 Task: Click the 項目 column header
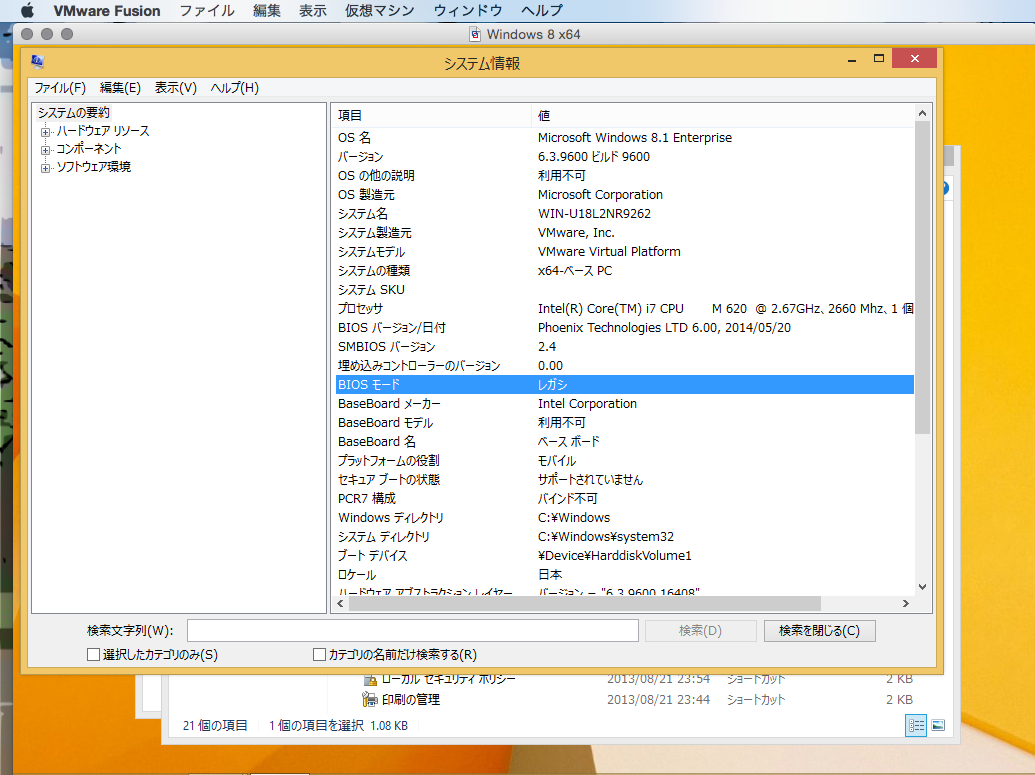click(433, 116)
